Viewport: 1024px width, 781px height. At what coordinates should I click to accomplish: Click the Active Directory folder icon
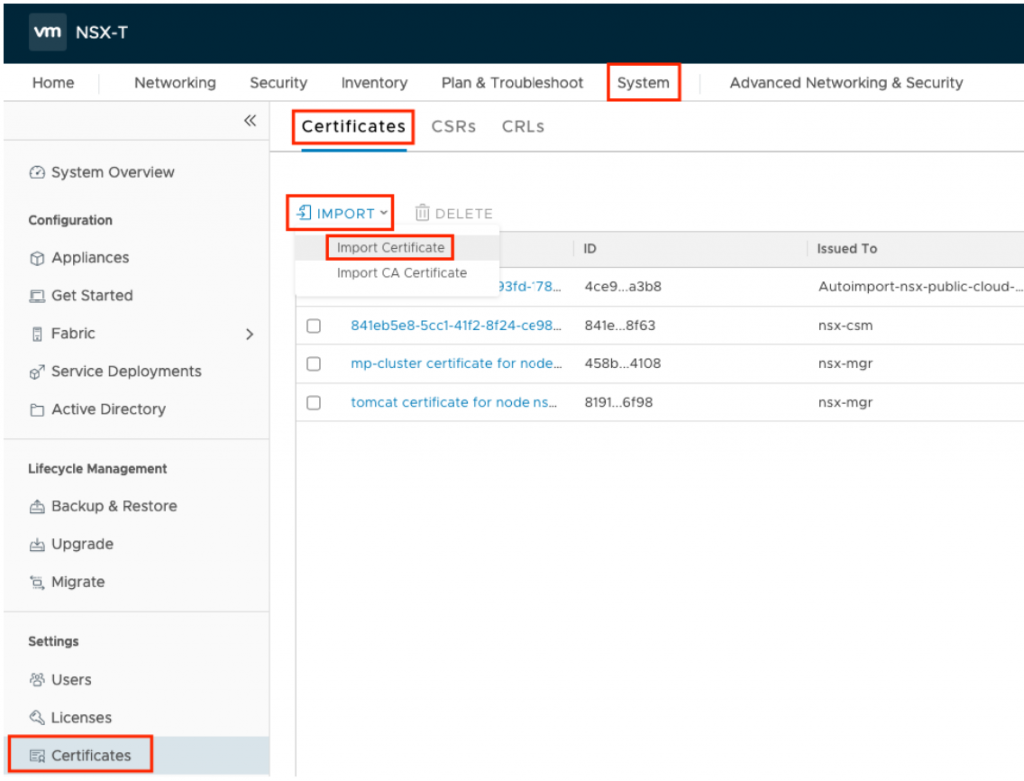[37, 409]
